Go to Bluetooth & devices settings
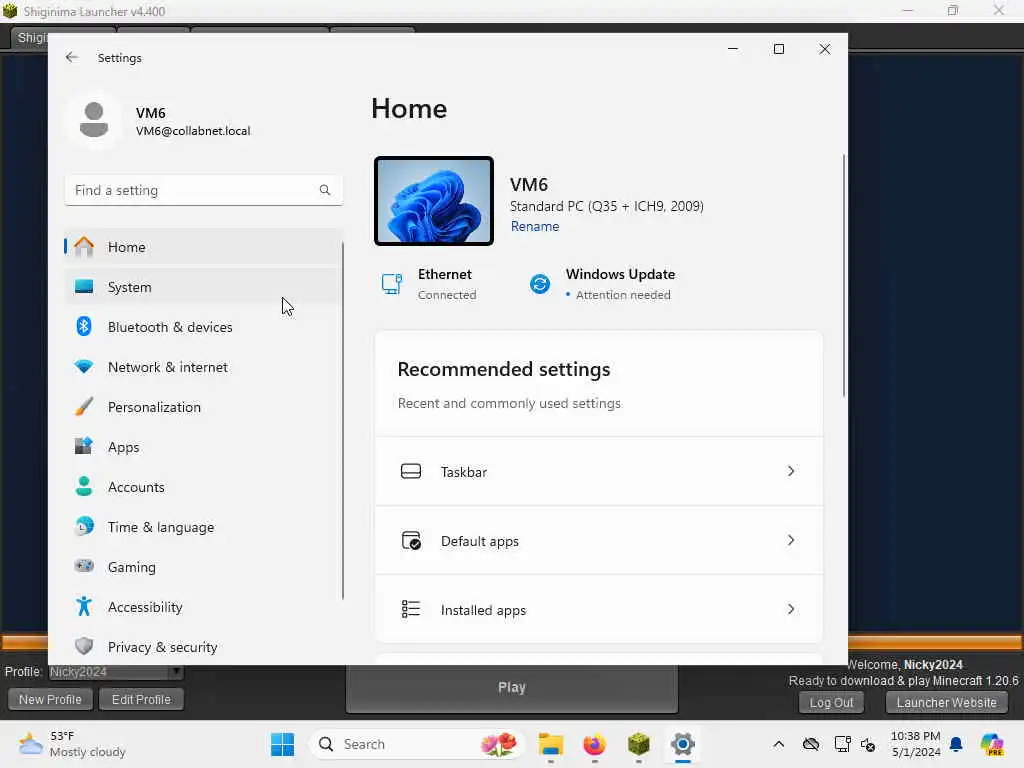This screenshot has height=768, width=1024. pyautogui.click(x=202, y=327)
